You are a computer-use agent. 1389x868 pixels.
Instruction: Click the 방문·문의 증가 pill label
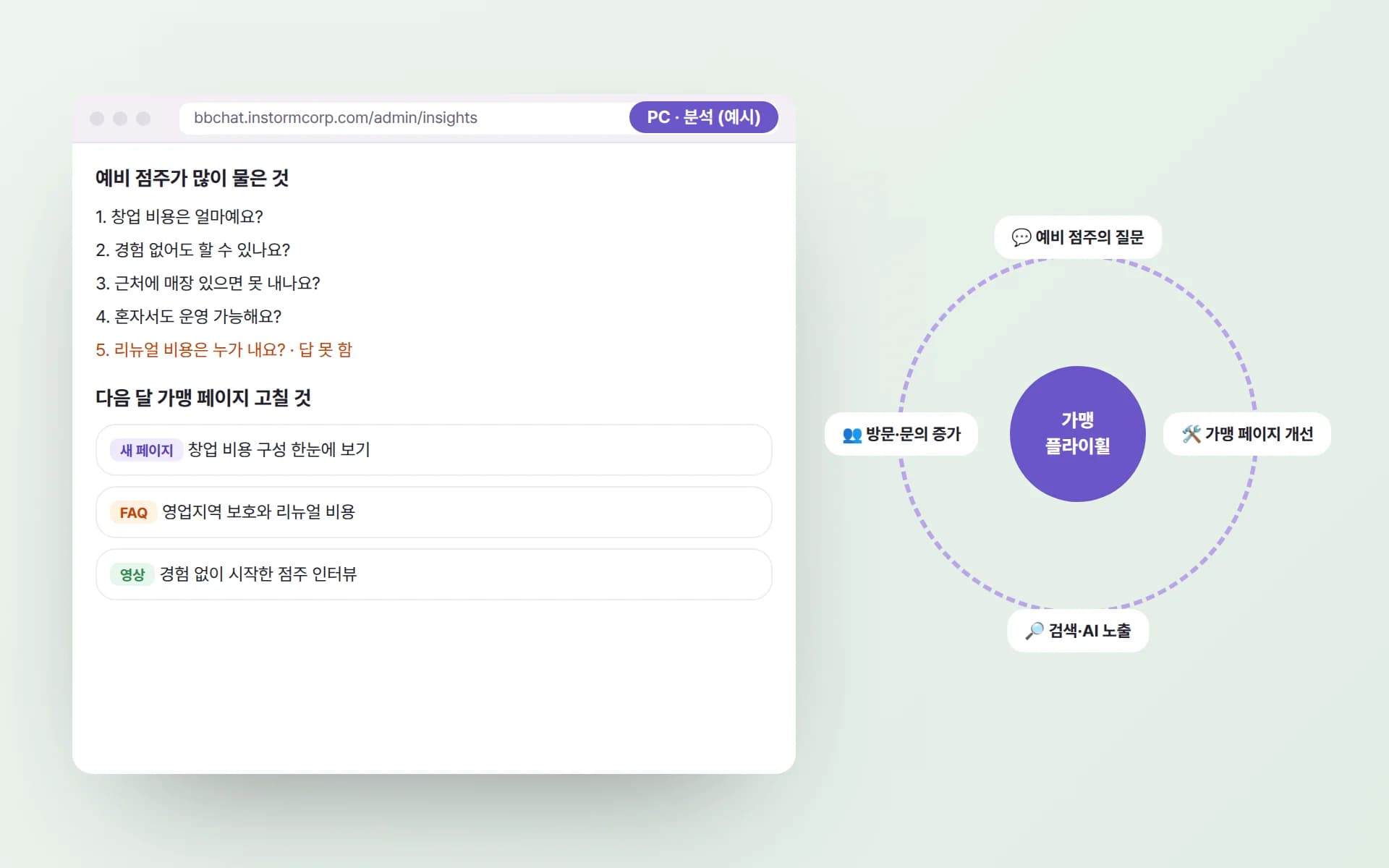pos(901,434)
